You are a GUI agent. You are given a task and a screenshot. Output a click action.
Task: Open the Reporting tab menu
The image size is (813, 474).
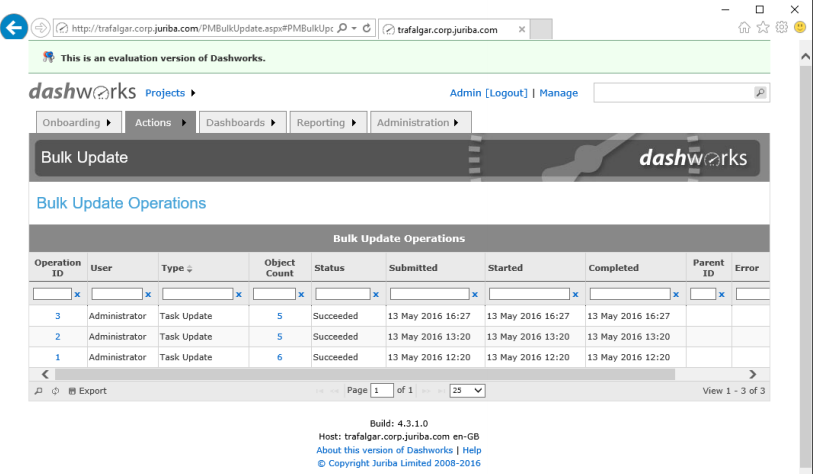coord(328,122)
